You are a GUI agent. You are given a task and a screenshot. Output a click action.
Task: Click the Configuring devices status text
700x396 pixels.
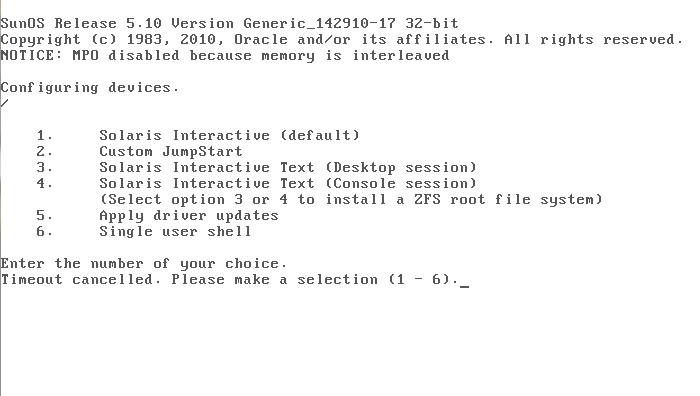(x=90, y=88)
